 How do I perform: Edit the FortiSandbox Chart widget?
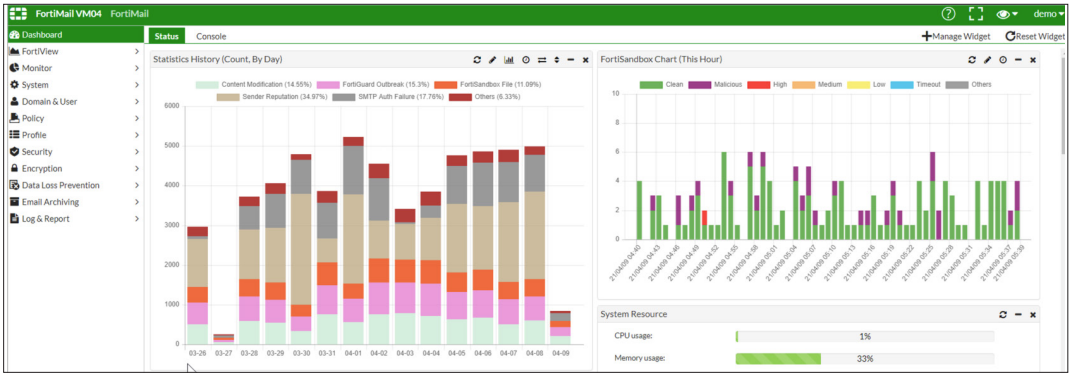click(x=987, y=60)
